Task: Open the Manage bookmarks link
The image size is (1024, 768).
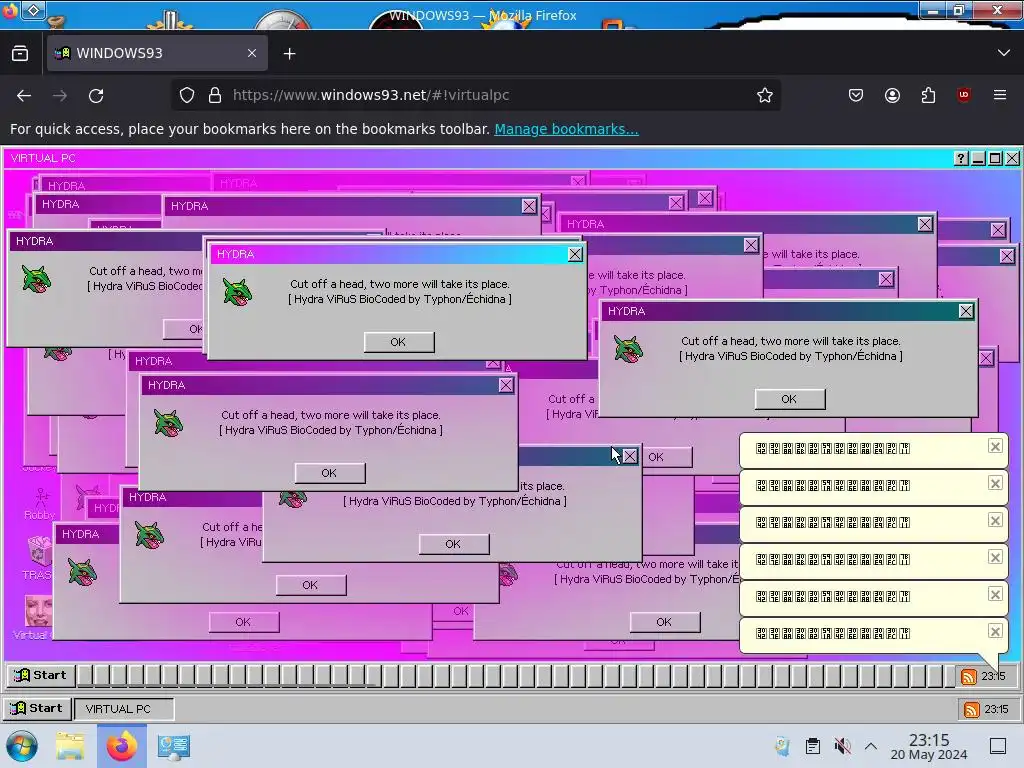Action: click(566, 129)
